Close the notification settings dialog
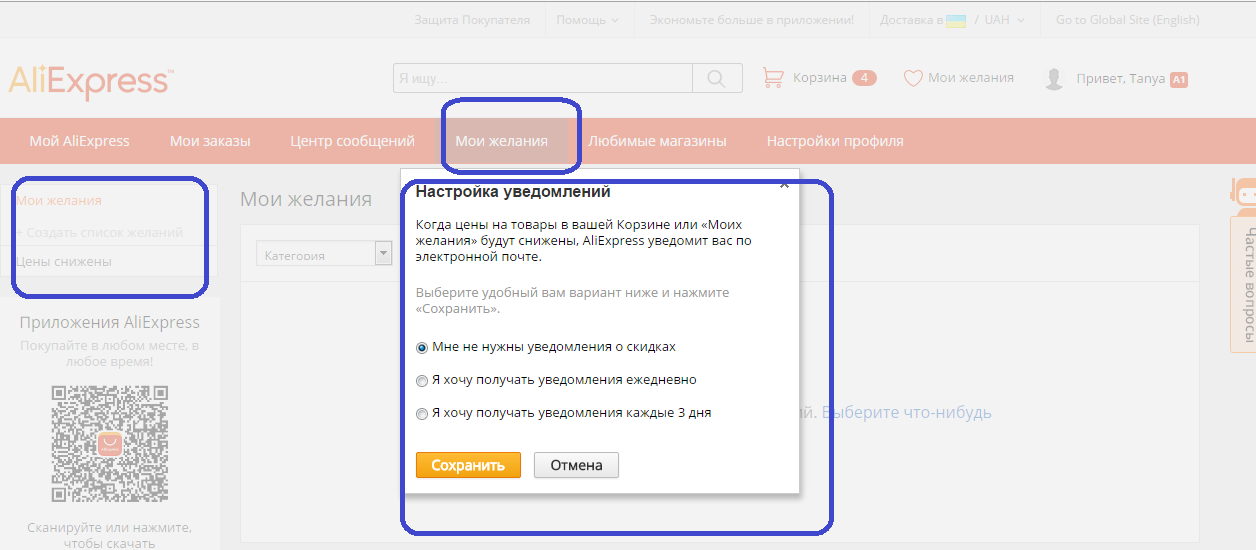 tap(784, 184)
